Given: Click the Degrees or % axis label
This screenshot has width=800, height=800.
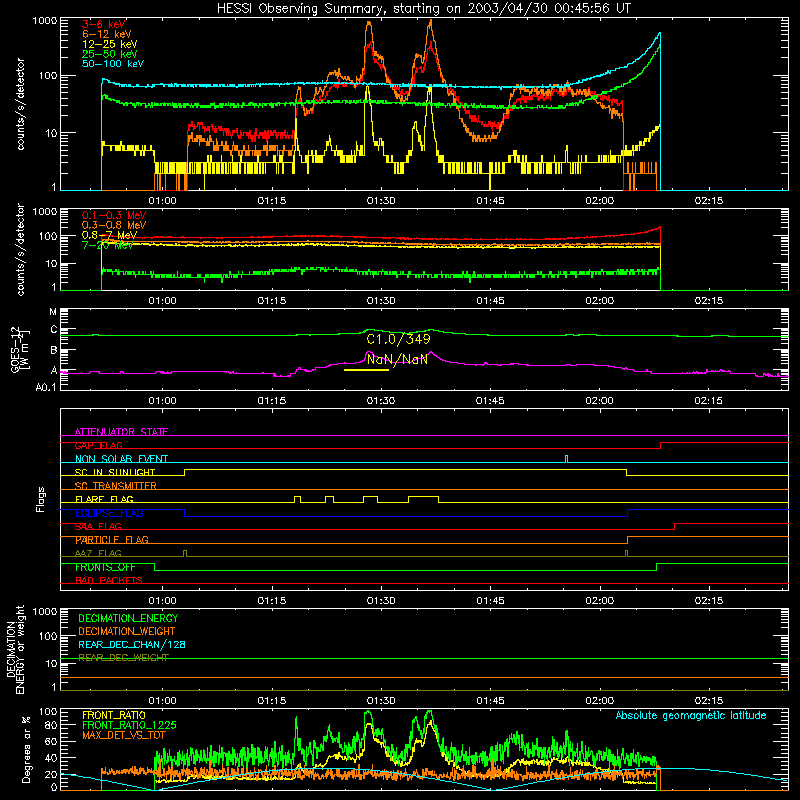Looking at the screenshot, I should coord(26,749).
